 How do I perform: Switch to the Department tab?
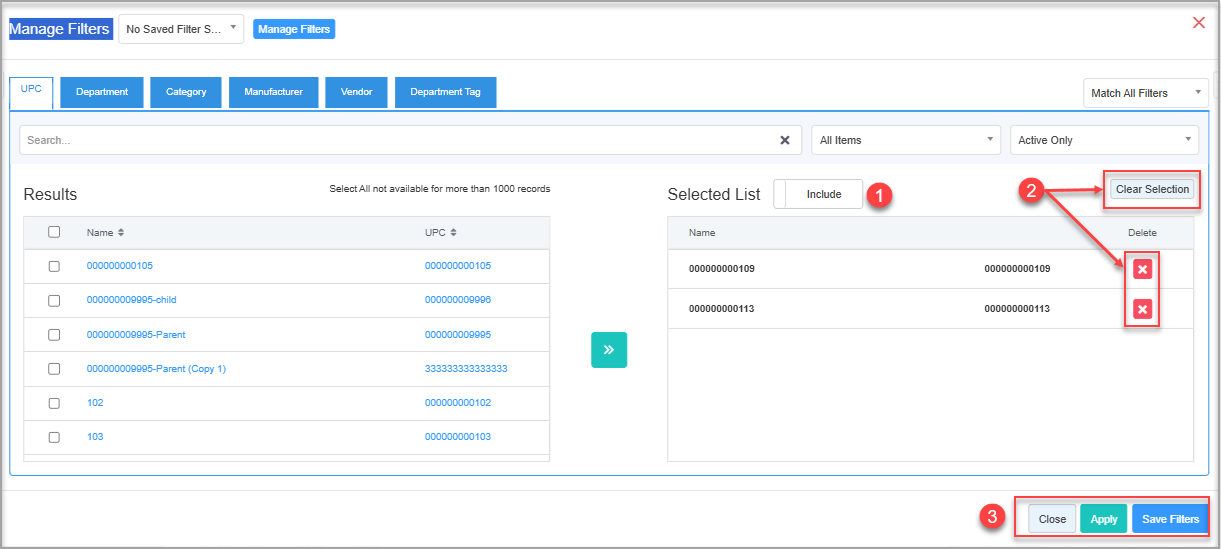coord(102,92)
